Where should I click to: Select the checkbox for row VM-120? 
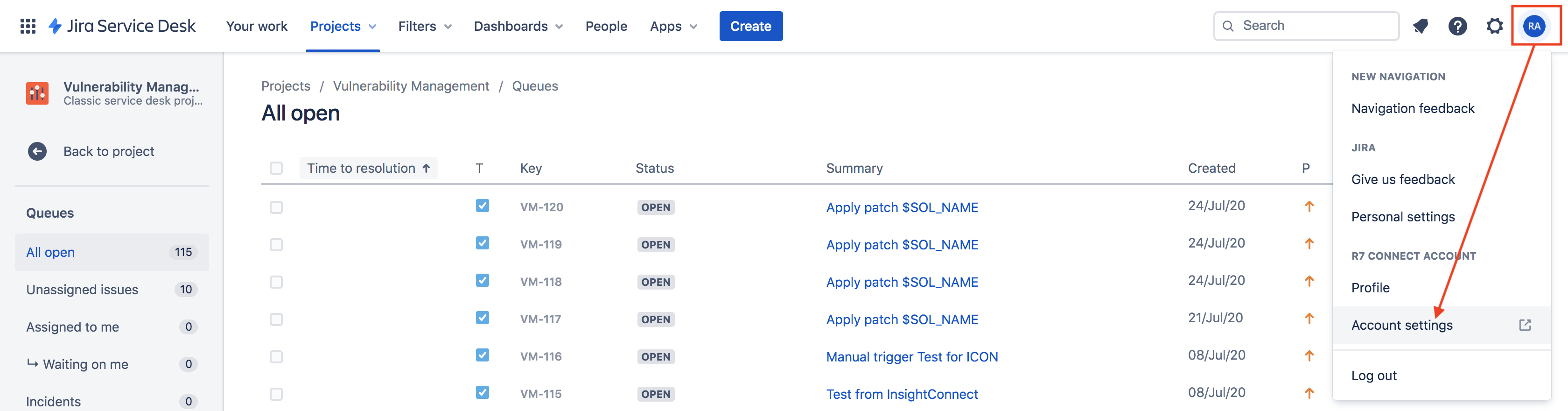pyautogui.click(x=276, y=208)
